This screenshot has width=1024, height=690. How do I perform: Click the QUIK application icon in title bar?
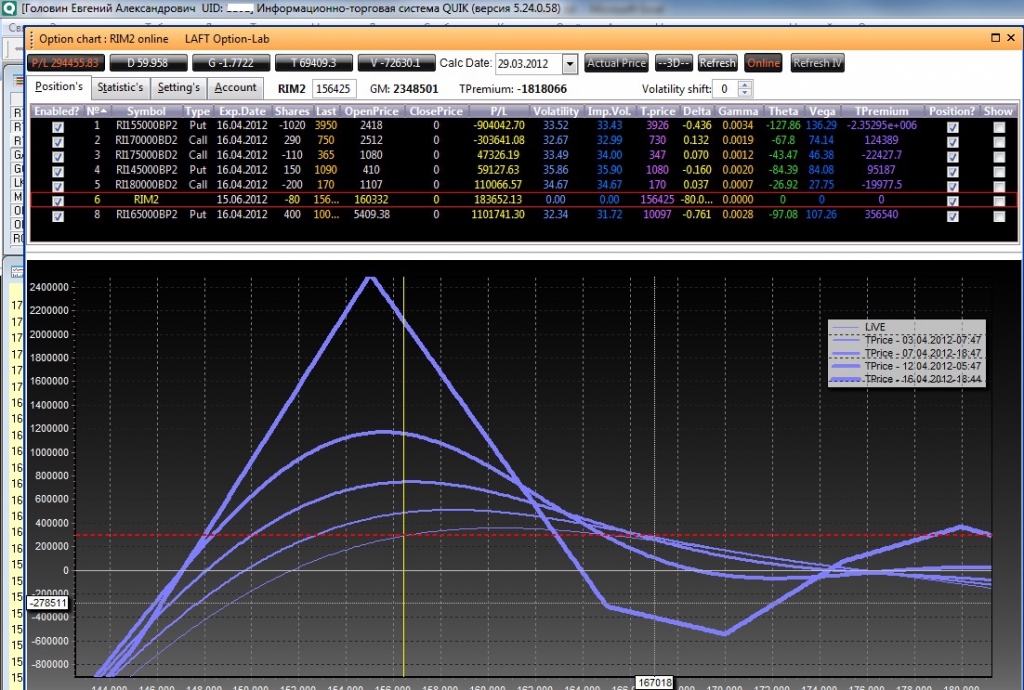point(9,8)
